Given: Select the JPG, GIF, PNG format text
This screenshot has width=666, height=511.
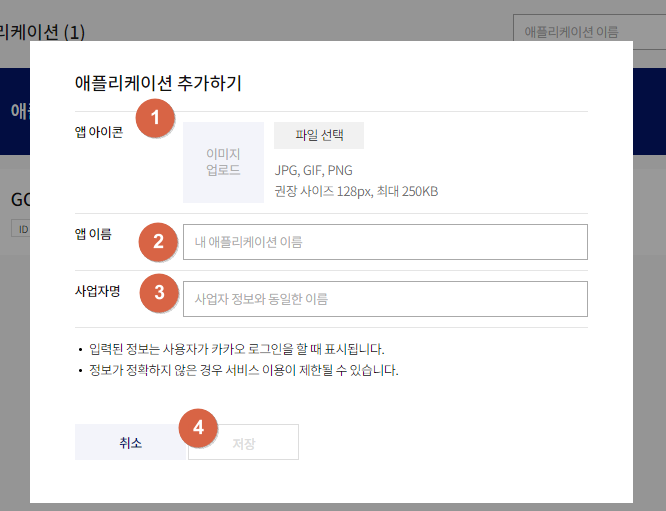Looking at the screenshot, I should coord(313,170).
